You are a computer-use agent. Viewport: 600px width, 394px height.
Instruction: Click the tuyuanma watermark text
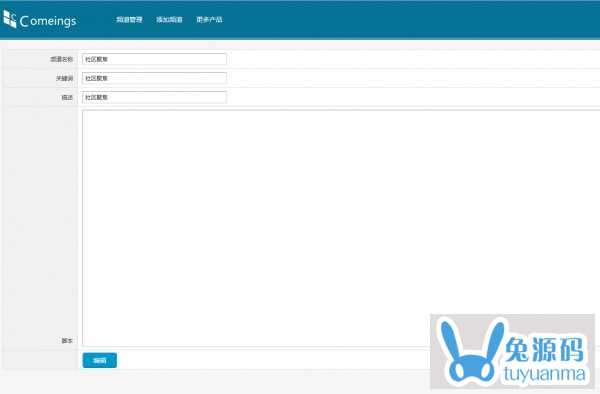544,374
